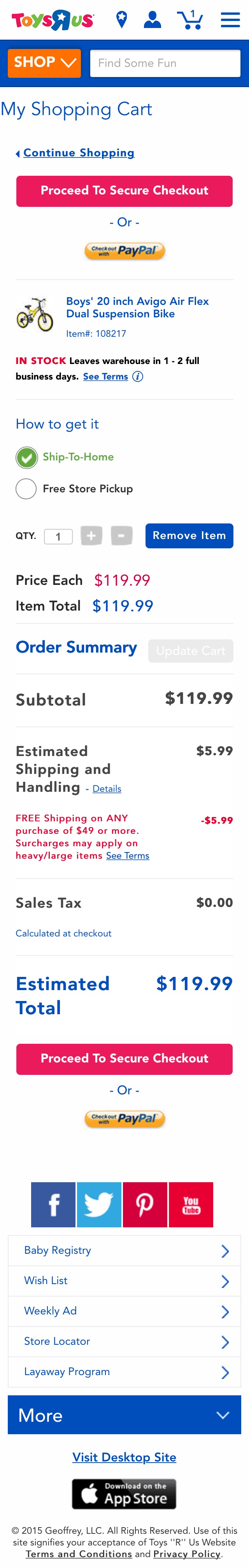Viewport: 249px width, 1568px height.
Task: Expand the SHOP dropdown menu
Action: (x=44, y=63)
